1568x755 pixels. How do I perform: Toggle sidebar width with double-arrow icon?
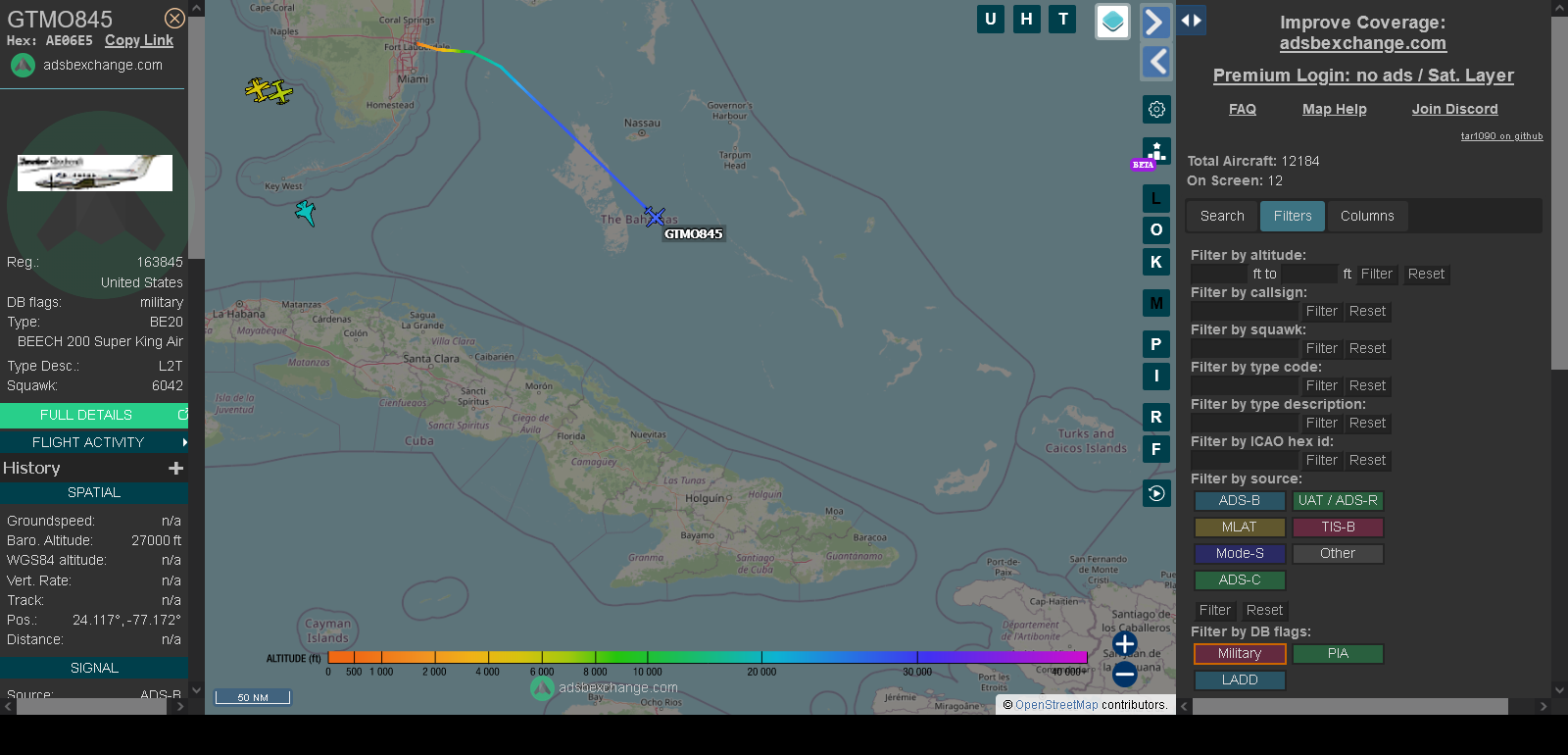click(x=1192, y=20)
